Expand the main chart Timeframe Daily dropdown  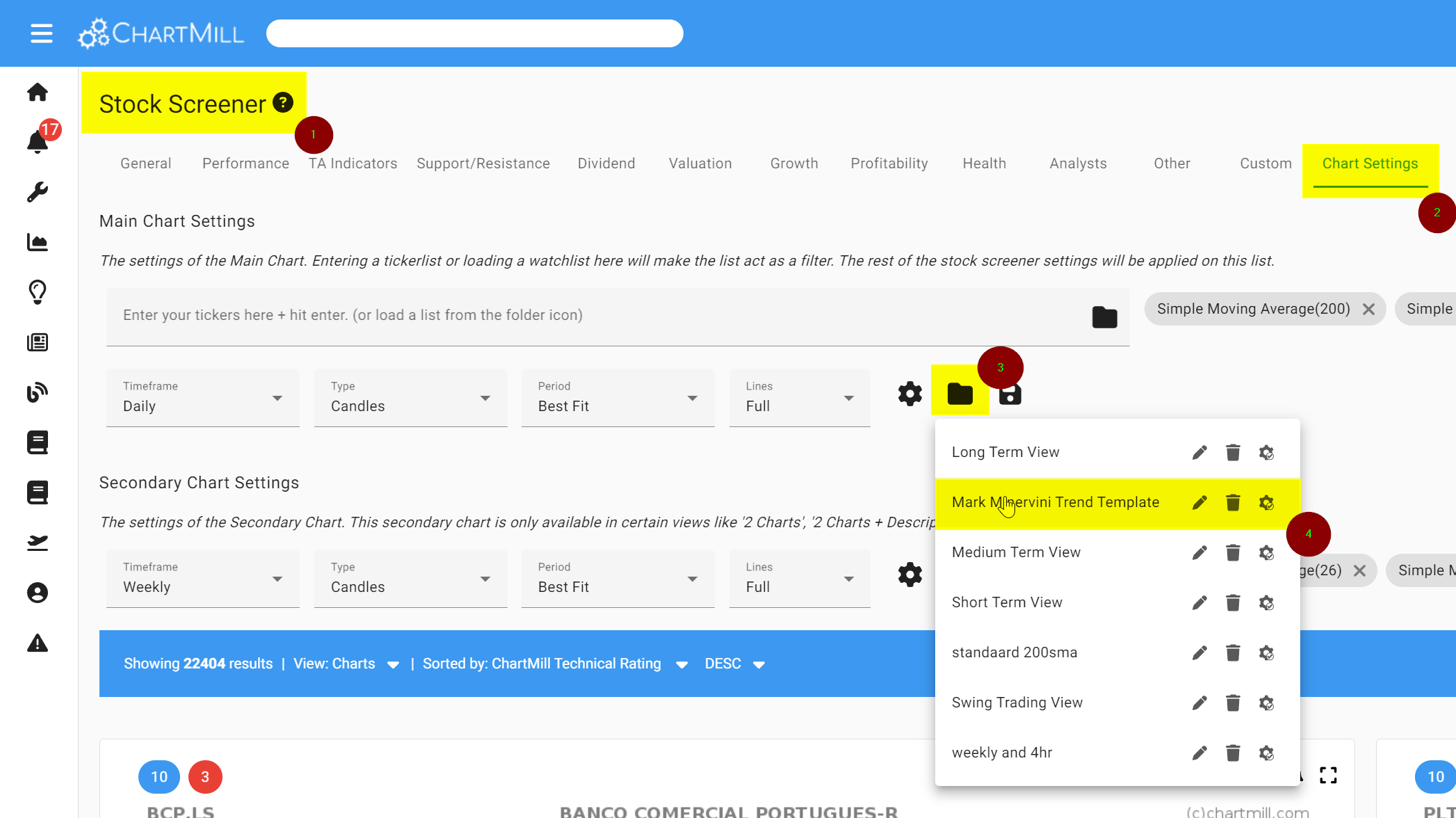(203, 398)
